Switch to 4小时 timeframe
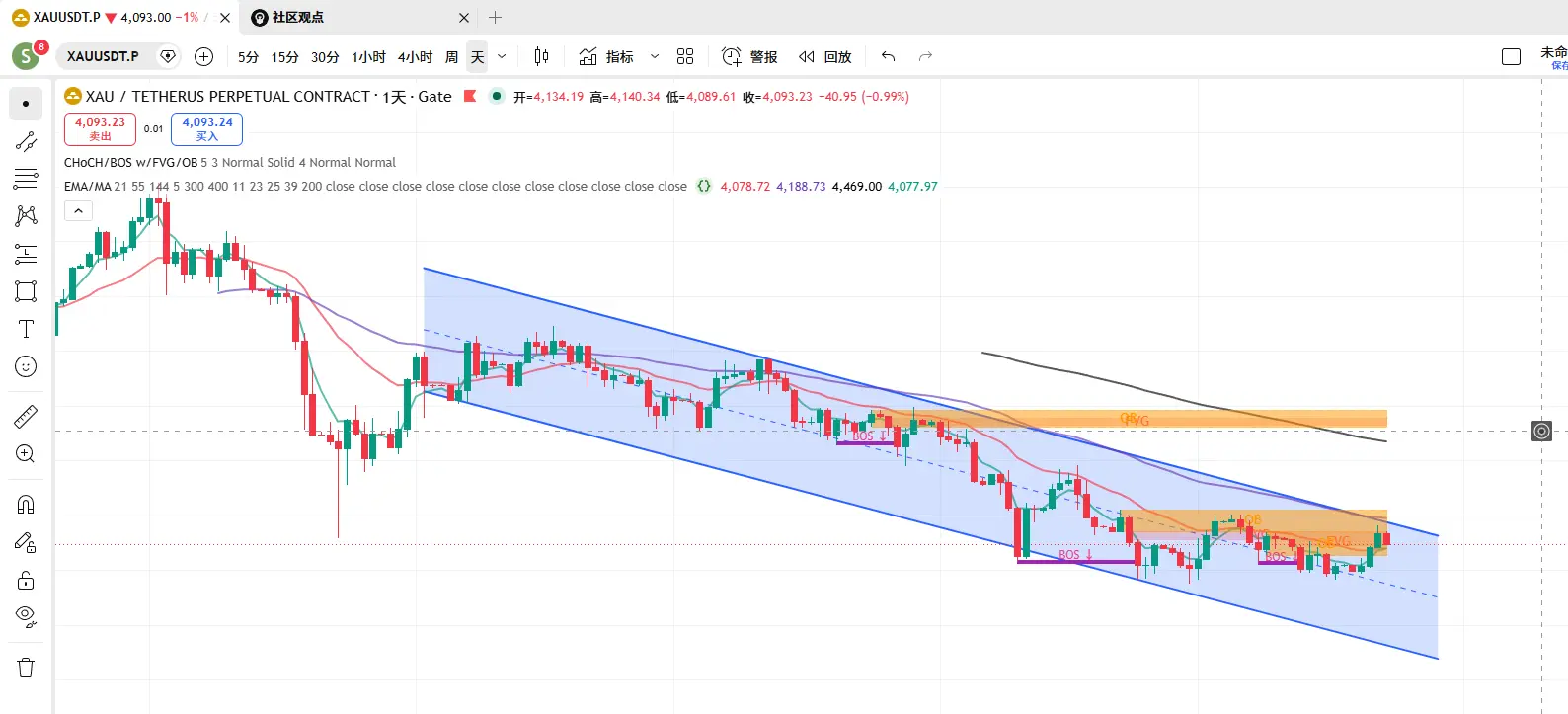Screen dimensions: 1568x714 [x=415, y=57]
